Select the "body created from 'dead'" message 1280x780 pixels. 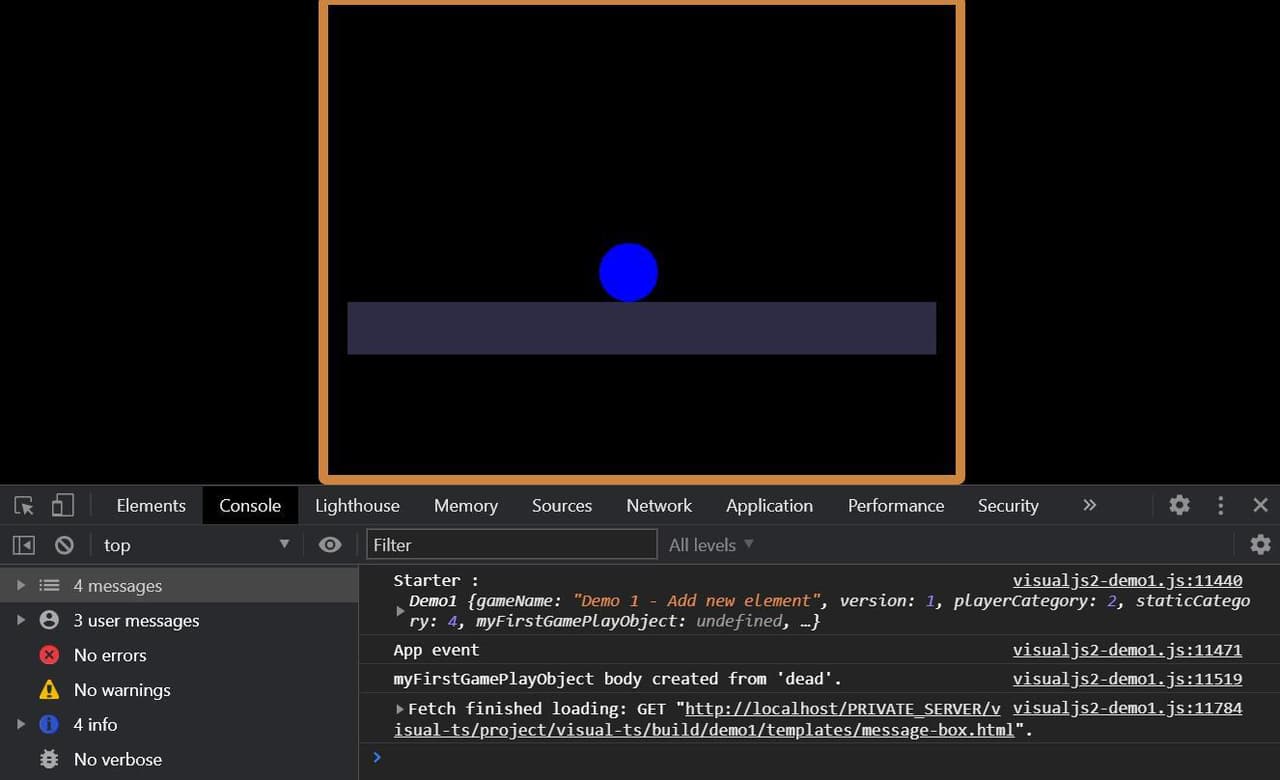pos(618,679)
